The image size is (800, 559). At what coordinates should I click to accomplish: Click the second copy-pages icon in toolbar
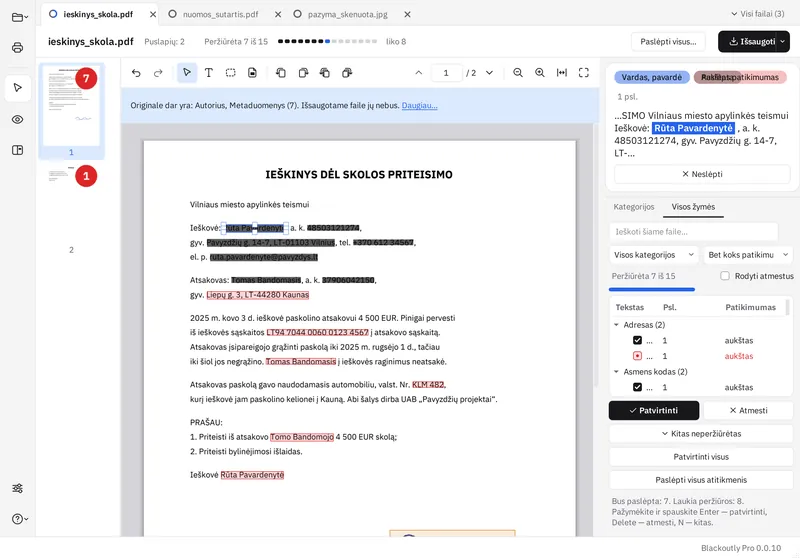tap(303, 73)
